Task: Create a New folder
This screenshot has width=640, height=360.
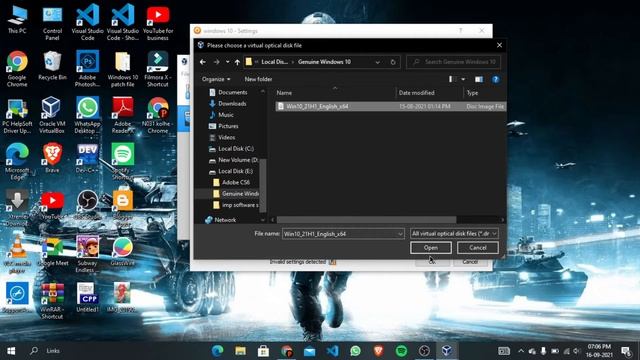Action: coord(258,79)
